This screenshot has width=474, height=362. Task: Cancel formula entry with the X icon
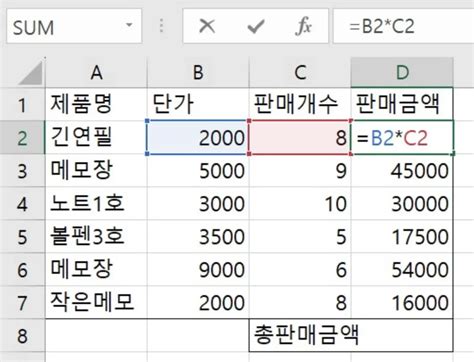pyautogui.click(x=207, y=26)
